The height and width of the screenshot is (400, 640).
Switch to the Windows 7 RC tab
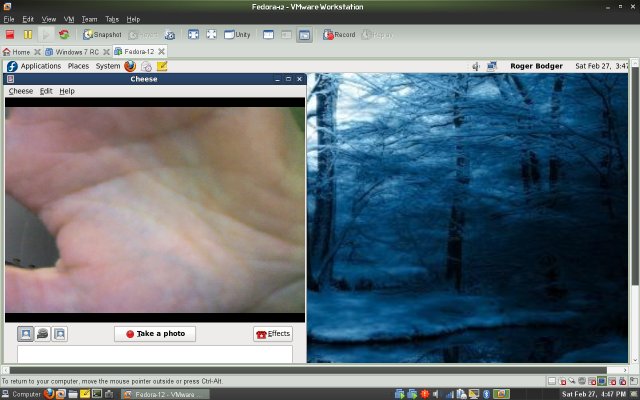point(72,52)
